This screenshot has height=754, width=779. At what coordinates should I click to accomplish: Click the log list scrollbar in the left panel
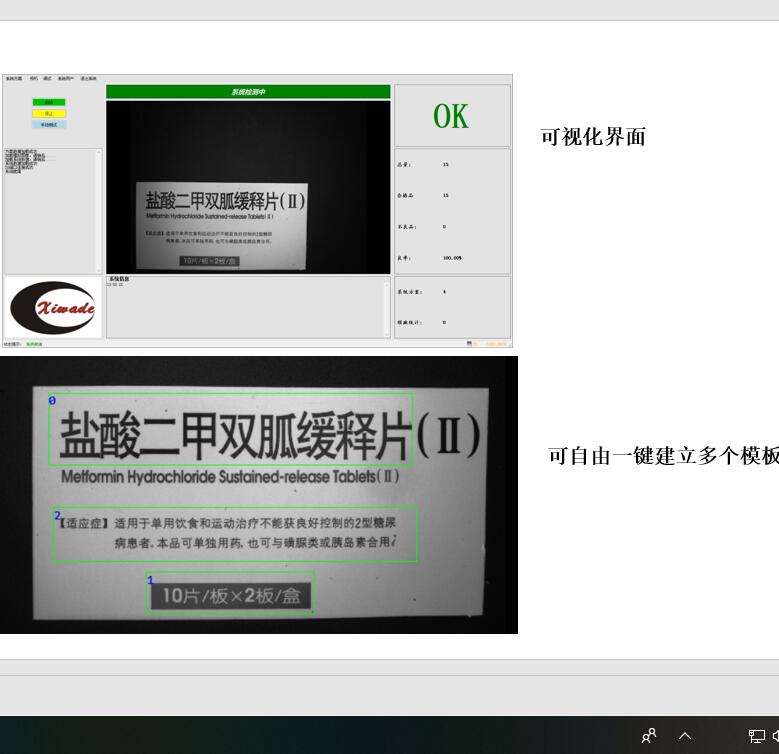point(99,210)
